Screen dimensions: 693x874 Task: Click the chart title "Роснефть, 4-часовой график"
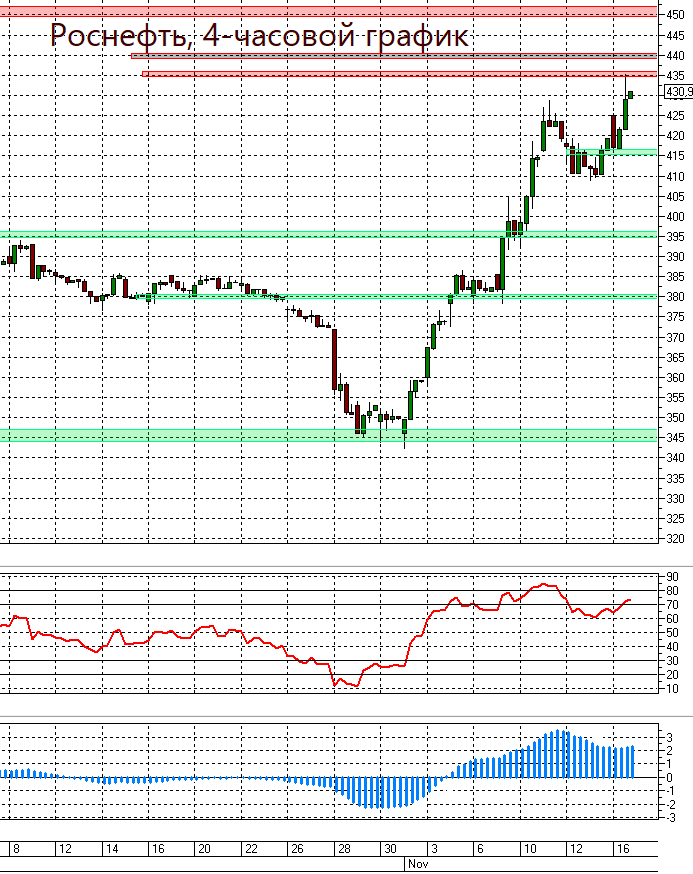259,36
